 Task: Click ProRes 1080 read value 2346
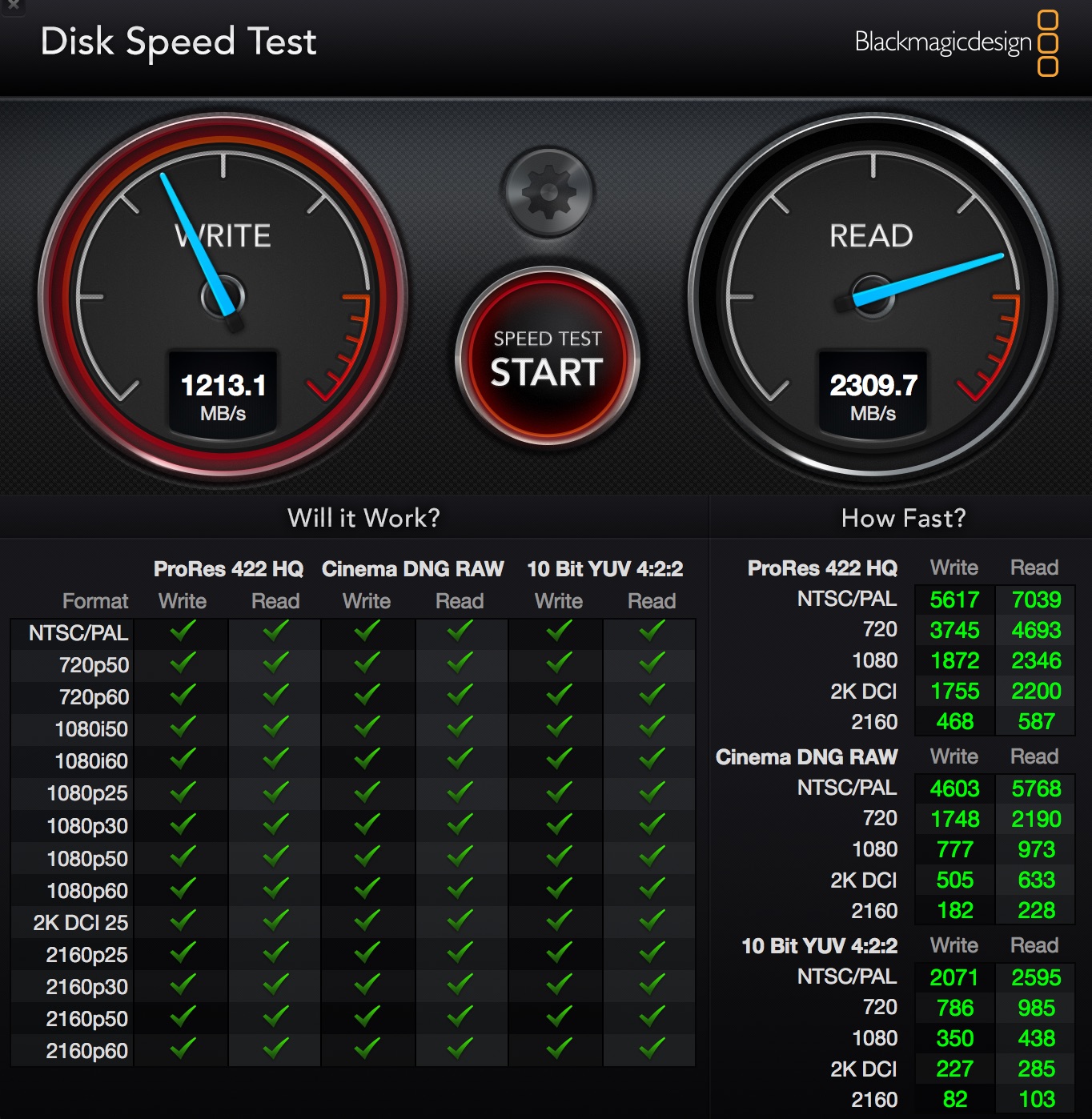[1036, 660]
